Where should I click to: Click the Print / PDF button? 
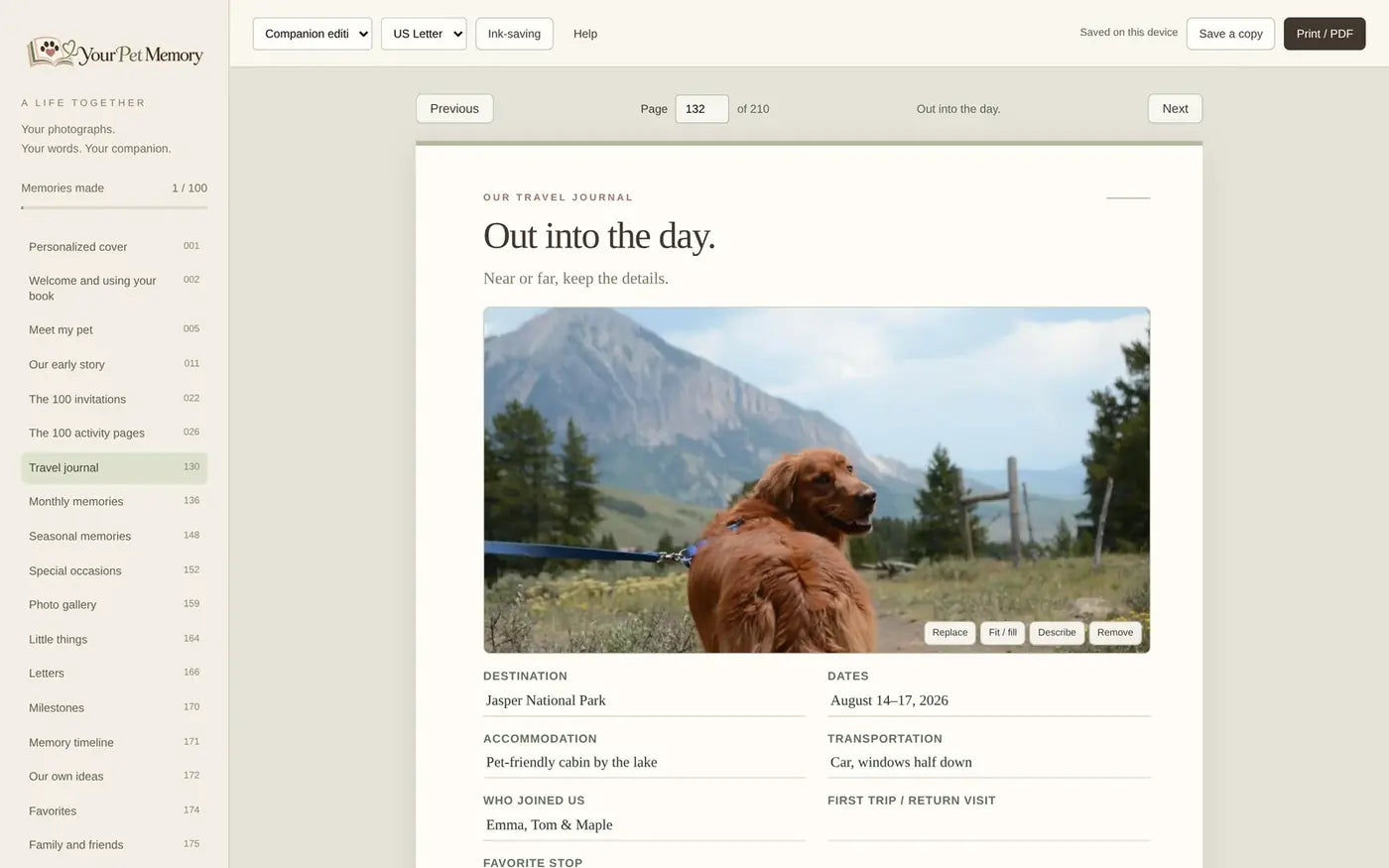[x=1325, y=34]
